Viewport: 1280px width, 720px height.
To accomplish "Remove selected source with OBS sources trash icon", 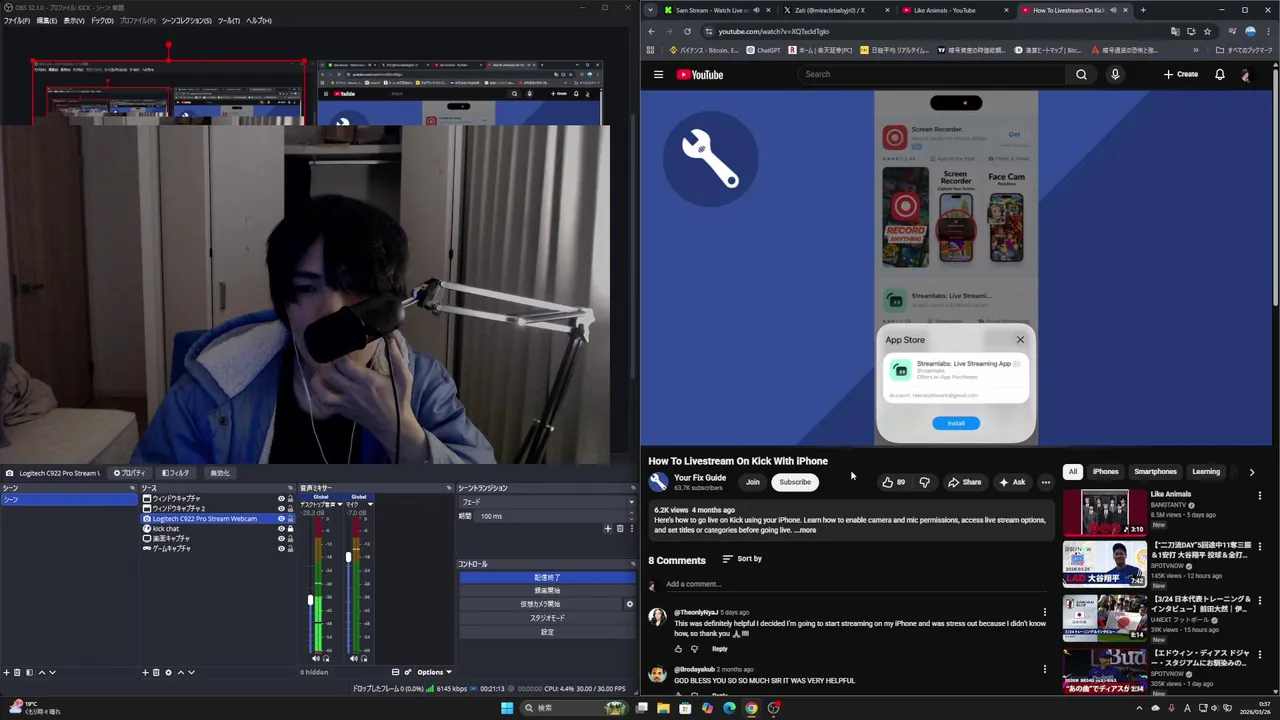I will point(156,672).
